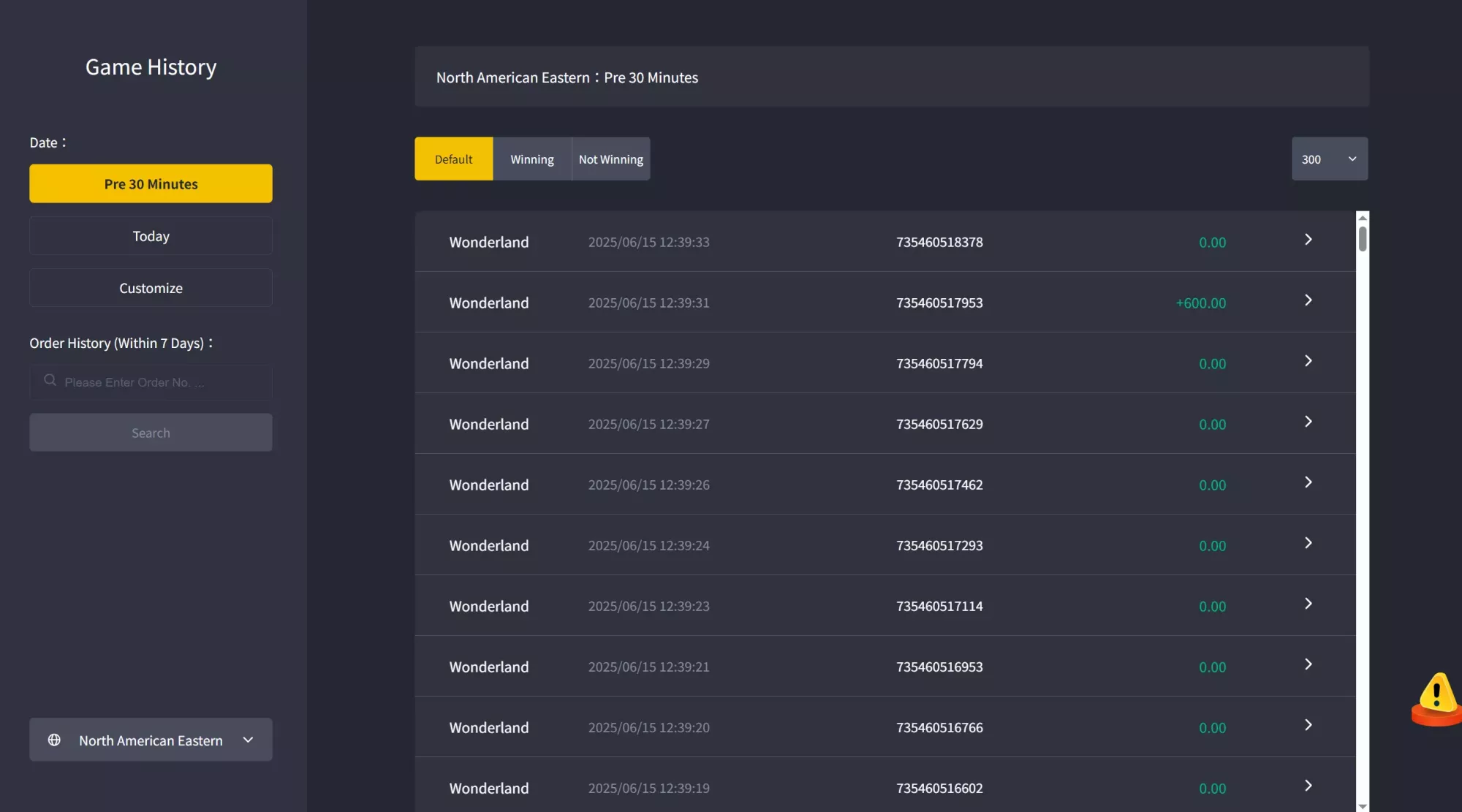Click order number 735460517462
The width and height of the screenshot is (1462, 812).
tap(939, 485)
